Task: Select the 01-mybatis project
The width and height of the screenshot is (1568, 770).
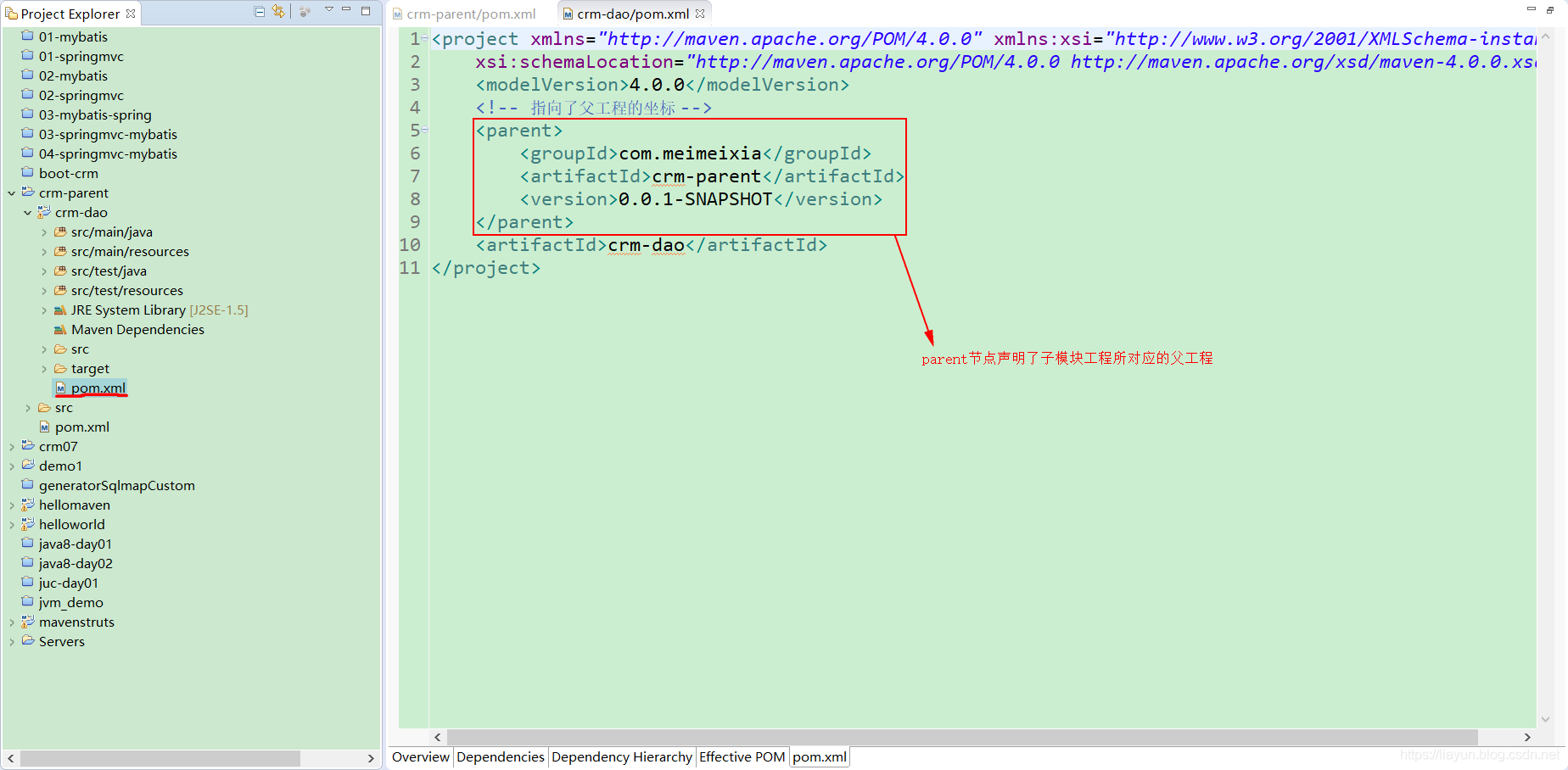Action: [x=73, y=37]
